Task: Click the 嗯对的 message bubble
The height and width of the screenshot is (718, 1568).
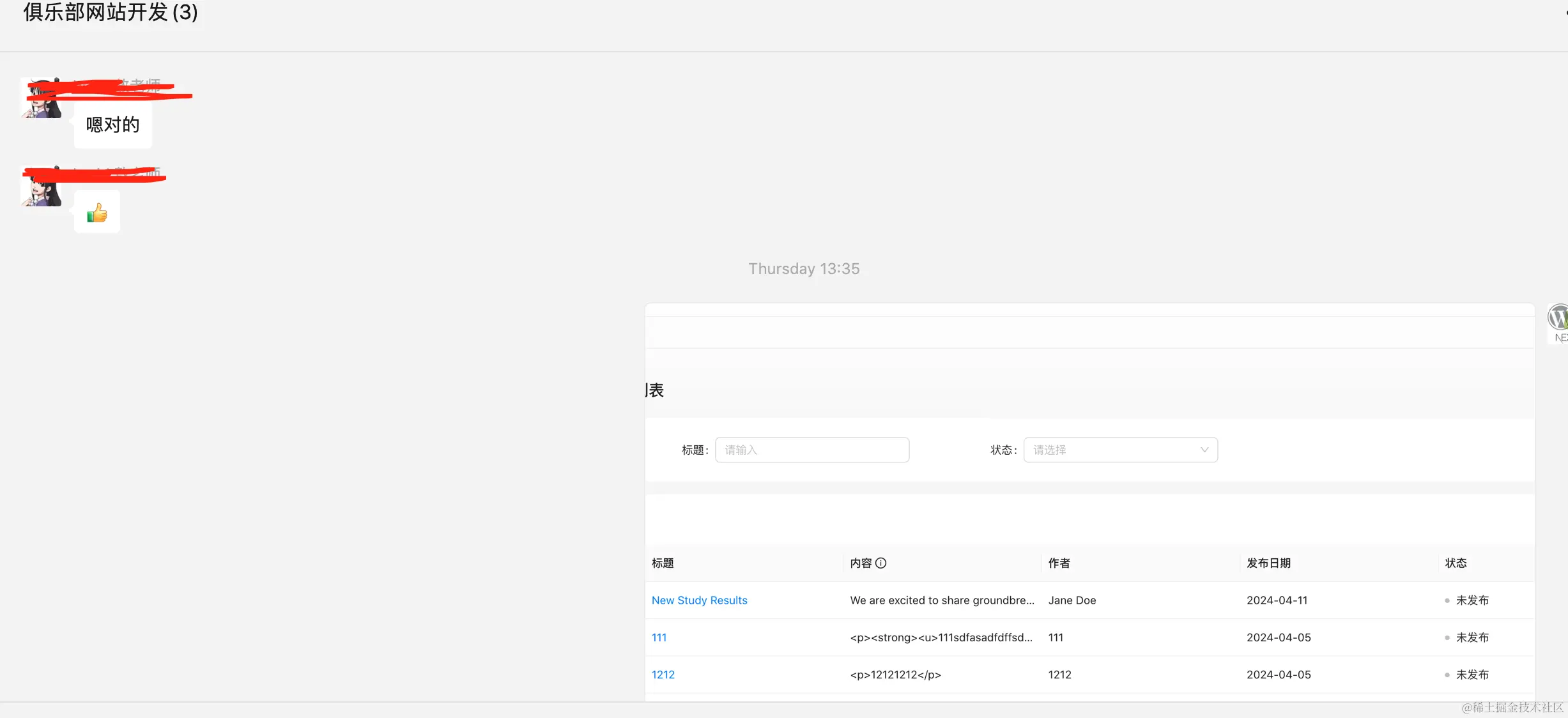Action: tap(112, 125)
